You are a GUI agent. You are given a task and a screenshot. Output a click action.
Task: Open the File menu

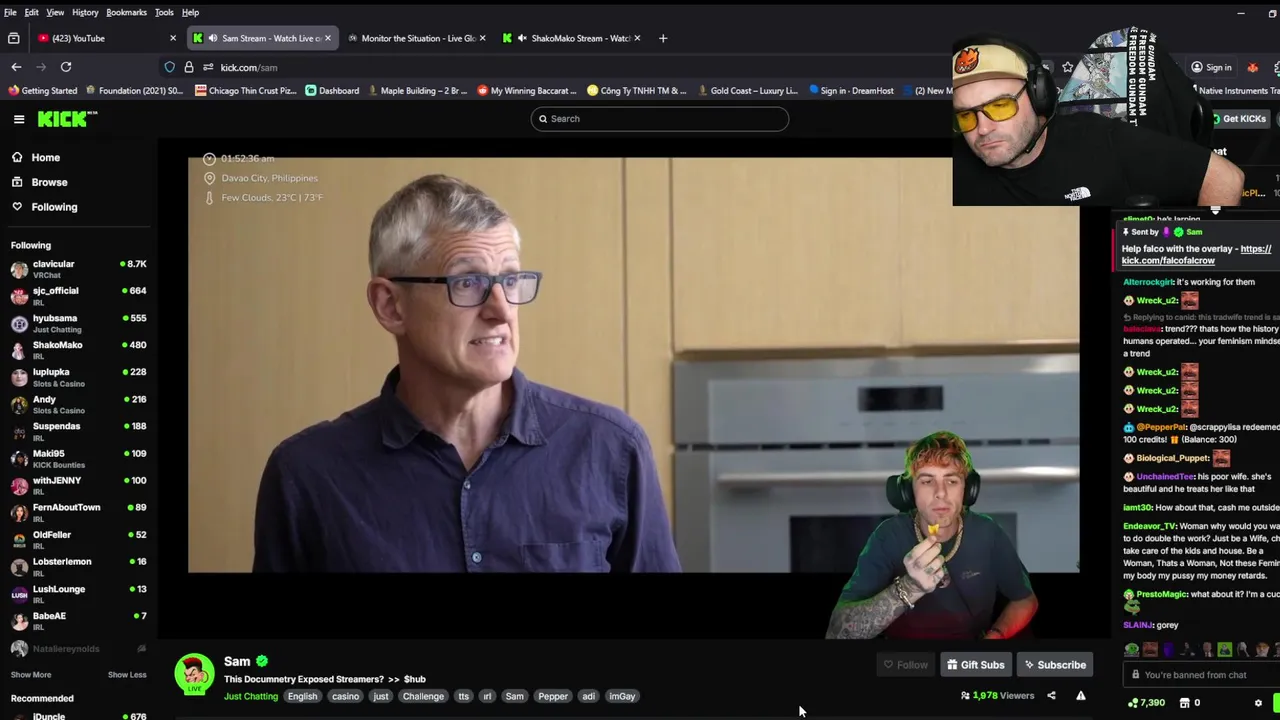[10, 12]
